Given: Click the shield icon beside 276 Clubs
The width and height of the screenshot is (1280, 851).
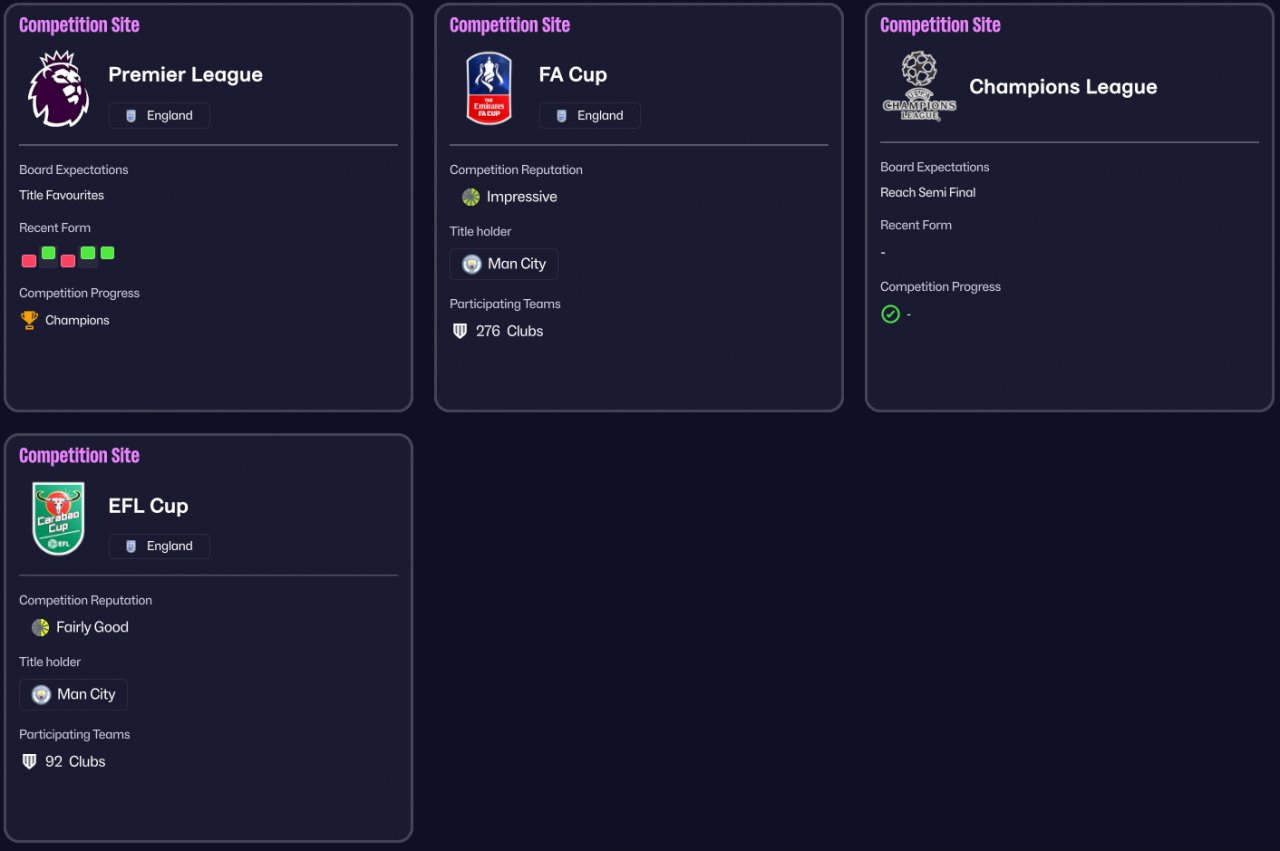Looking at the screenshot, I should [x=460, y=331].
